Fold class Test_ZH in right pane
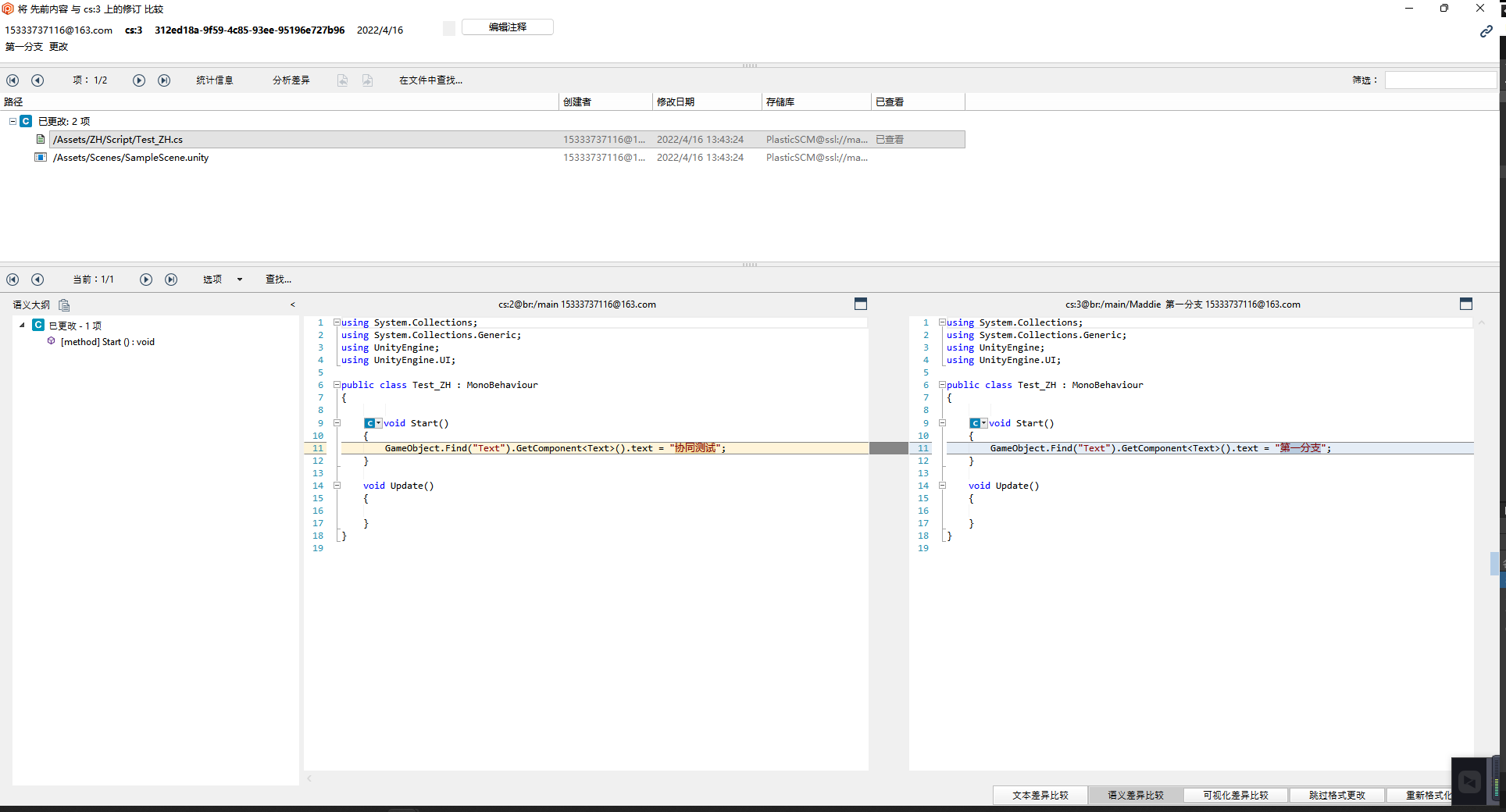 click(942, 384)
